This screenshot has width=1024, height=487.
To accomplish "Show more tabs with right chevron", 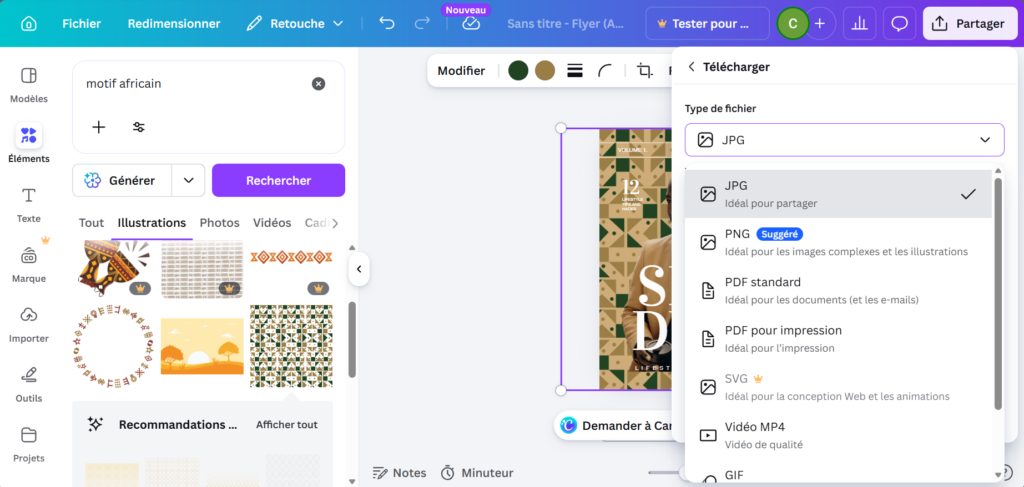I will [335, 223].
